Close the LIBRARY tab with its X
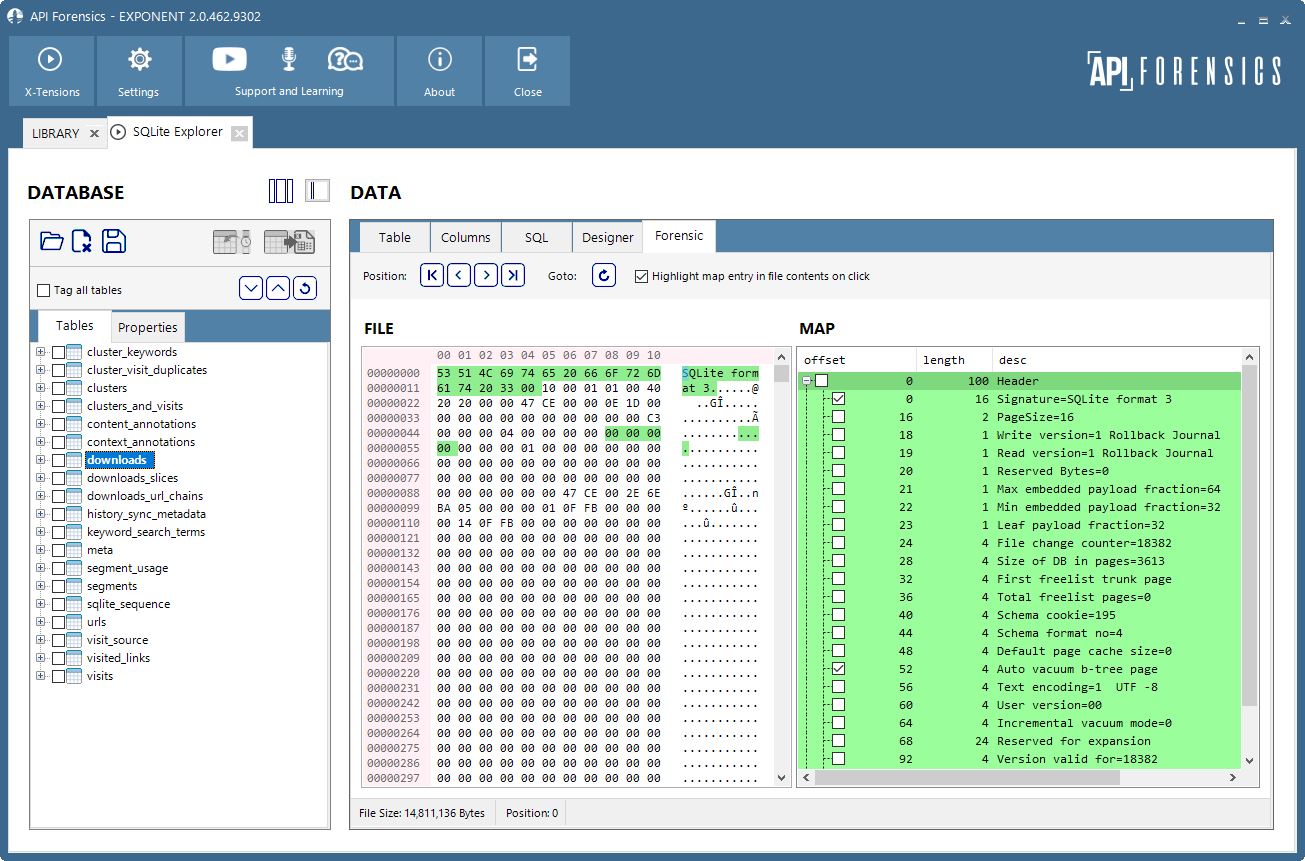1305x861 pixels. coord(94,133)
